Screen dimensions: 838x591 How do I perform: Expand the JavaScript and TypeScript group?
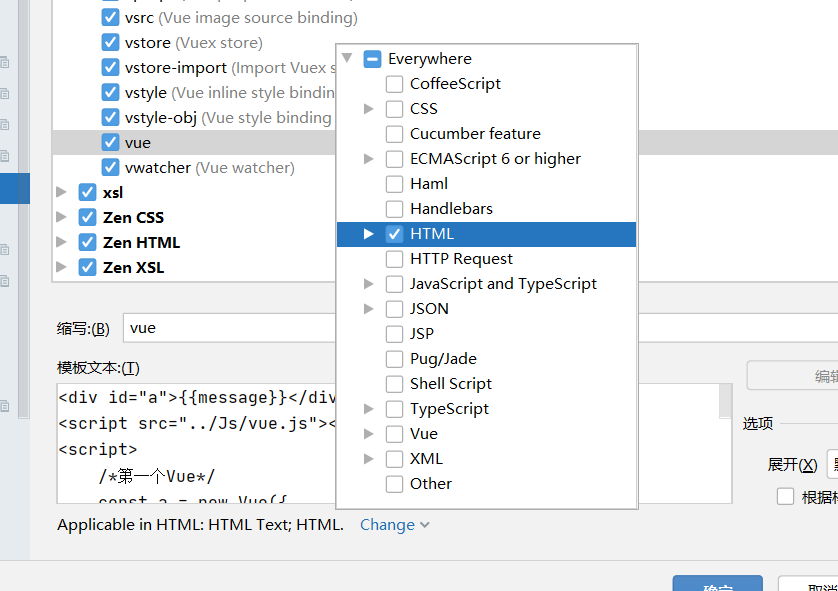click(369, 284)
